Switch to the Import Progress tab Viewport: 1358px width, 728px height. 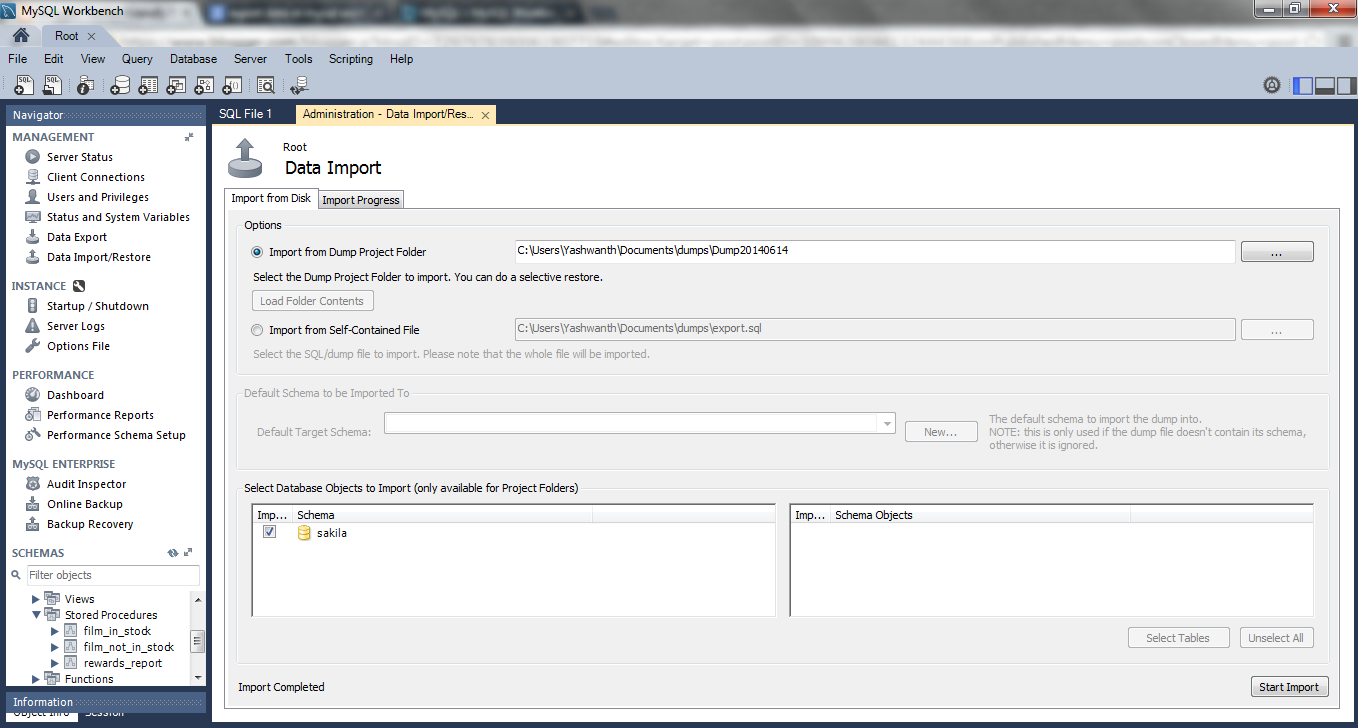[x=360, y=199]
